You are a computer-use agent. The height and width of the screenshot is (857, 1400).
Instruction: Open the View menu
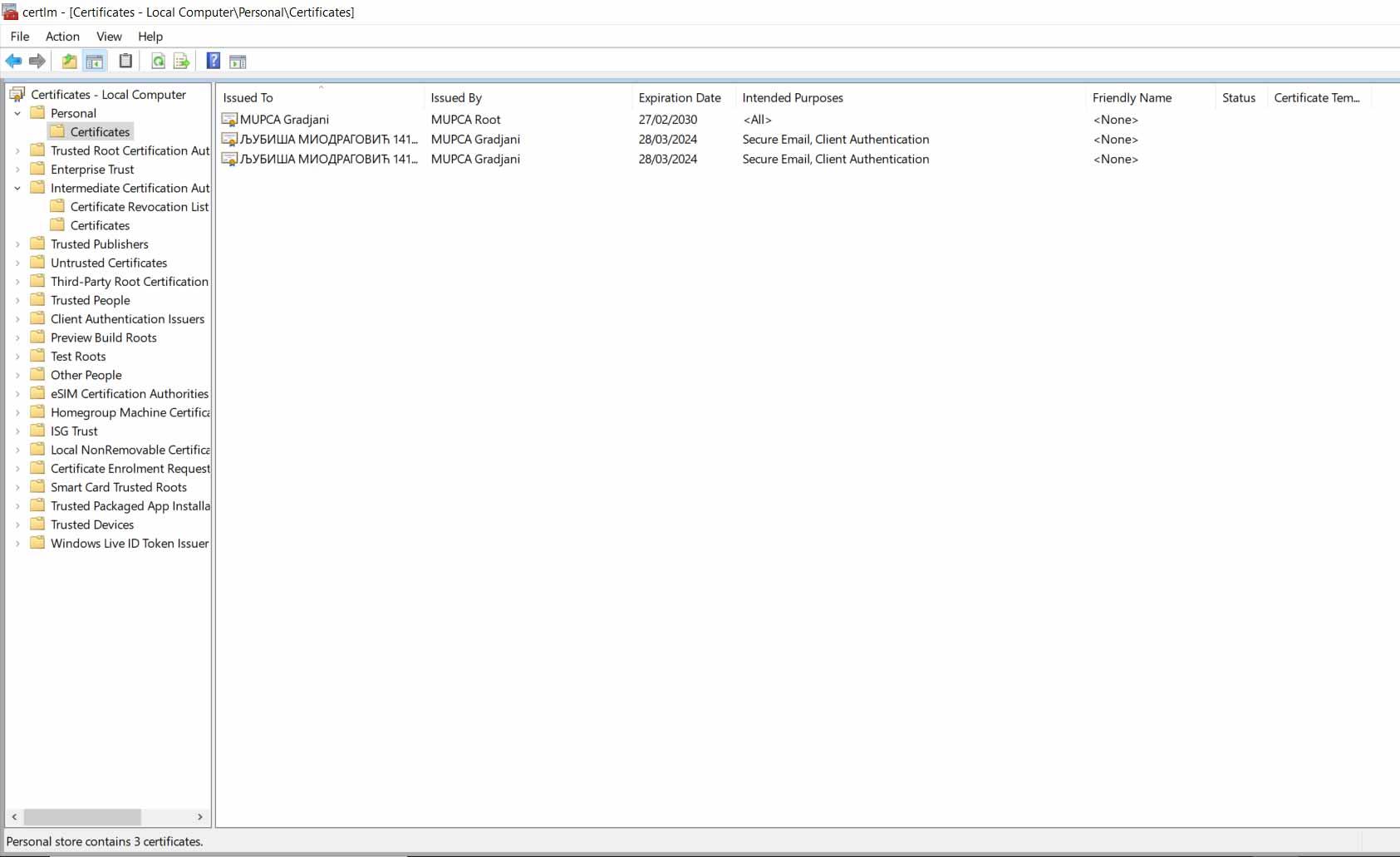pos(109,37)
